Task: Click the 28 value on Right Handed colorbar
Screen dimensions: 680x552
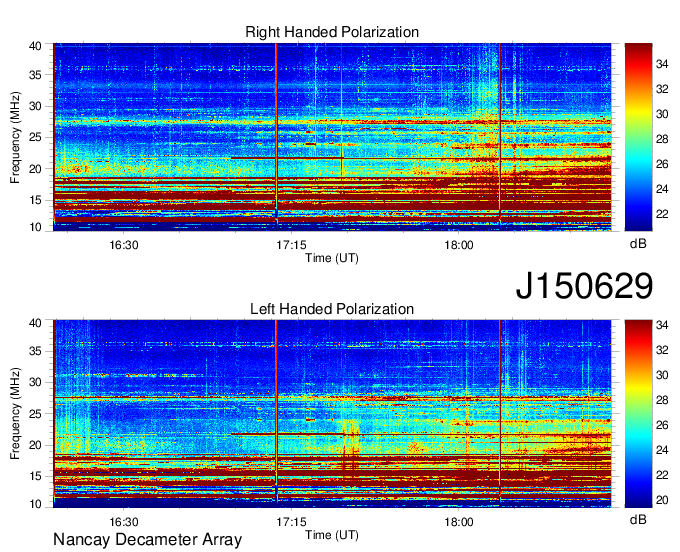Action: (662, 139)
